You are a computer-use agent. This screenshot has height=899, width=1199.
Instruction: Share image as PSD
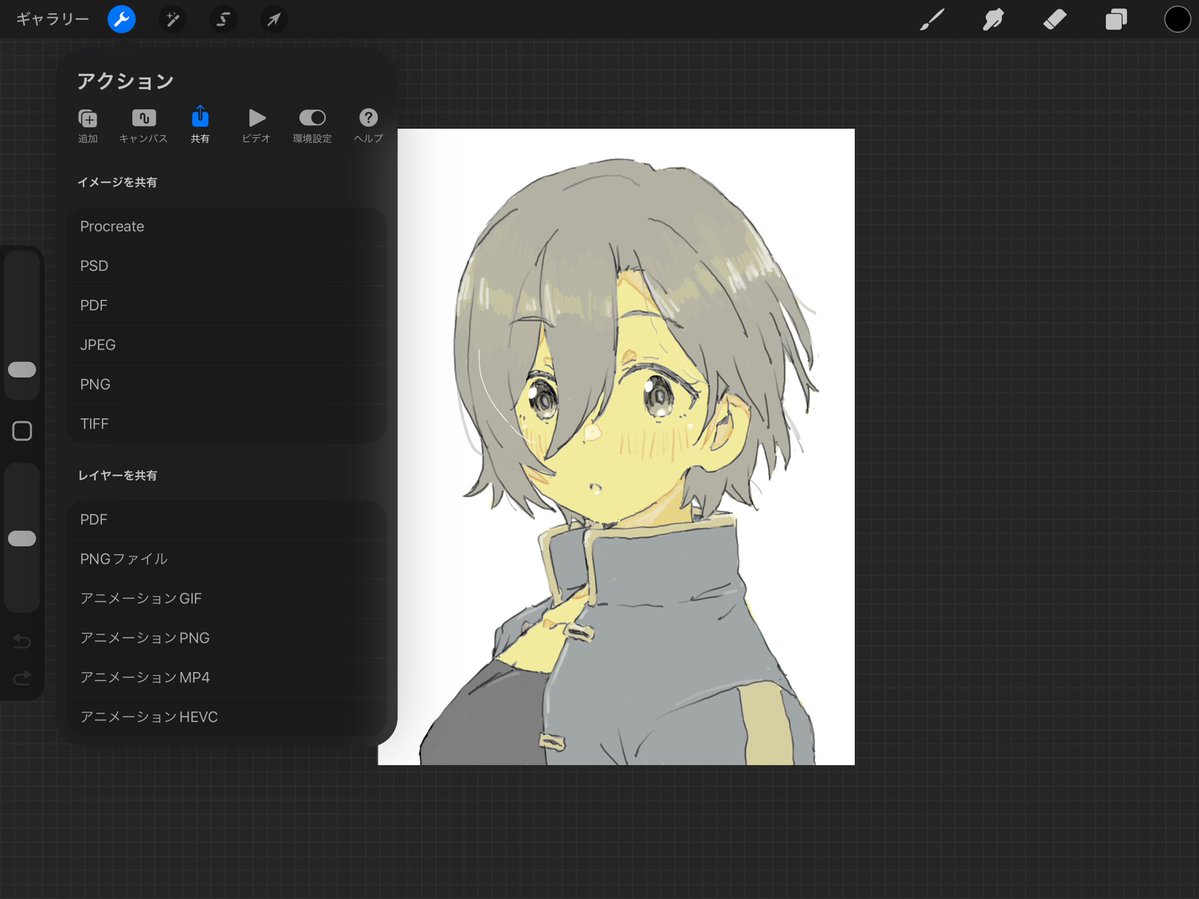pos(226,266)
